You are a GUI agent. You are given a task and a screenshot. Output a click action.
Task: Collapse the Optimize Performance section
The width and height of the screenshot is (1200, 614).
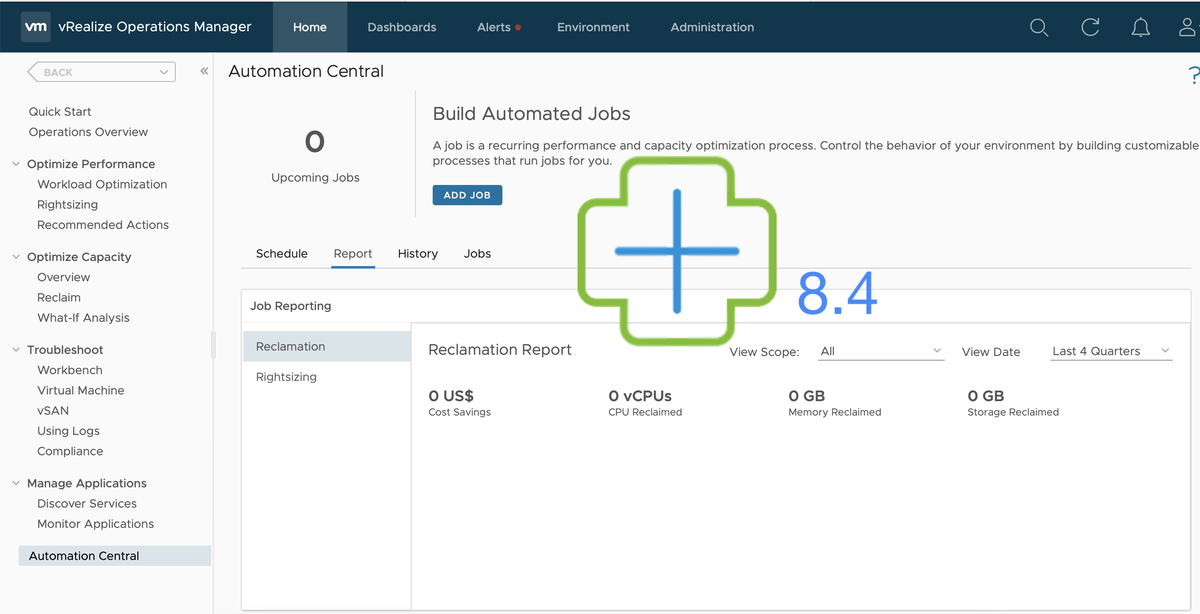[16, 164]
